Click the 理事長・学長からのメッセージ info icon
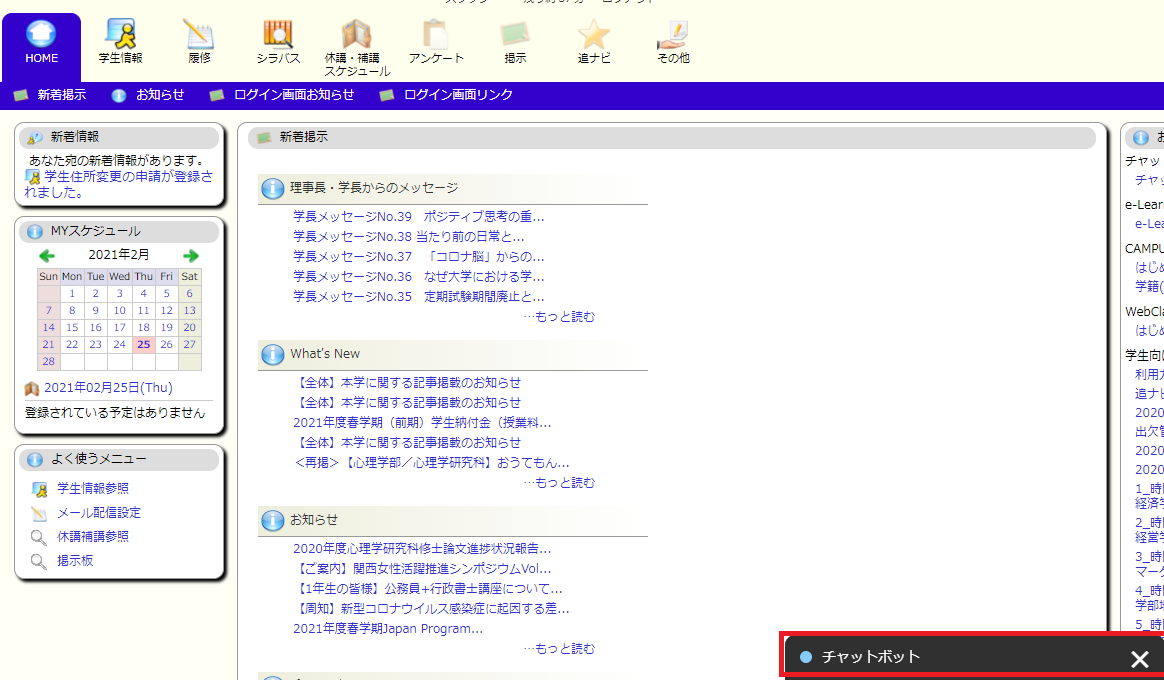 coord(272,189)
